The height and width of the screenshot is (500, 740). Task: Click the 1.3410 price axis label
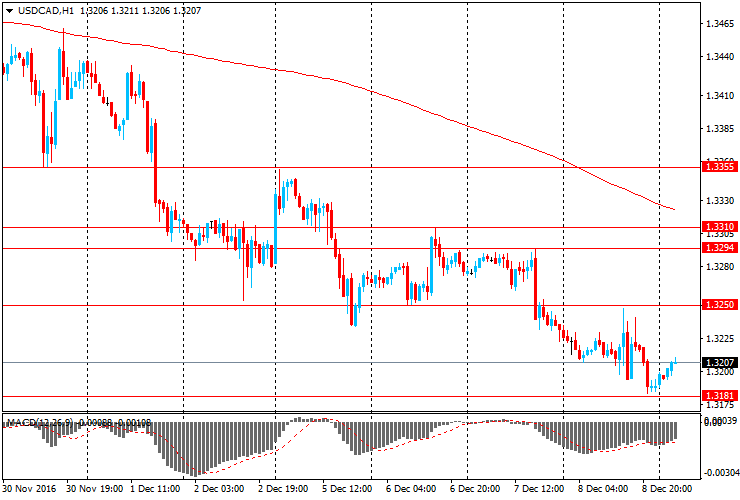(x=720, y=96)
